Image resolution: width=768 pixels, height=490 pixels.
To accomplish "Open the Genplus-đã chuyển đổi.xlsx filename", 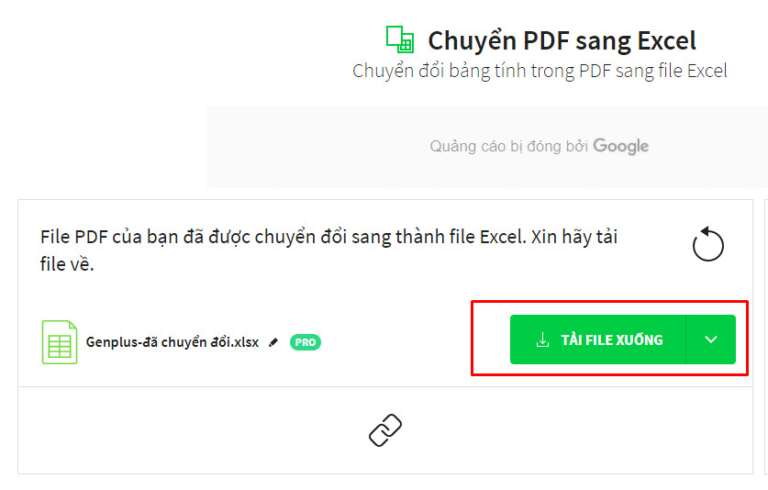I will point(172,342).
